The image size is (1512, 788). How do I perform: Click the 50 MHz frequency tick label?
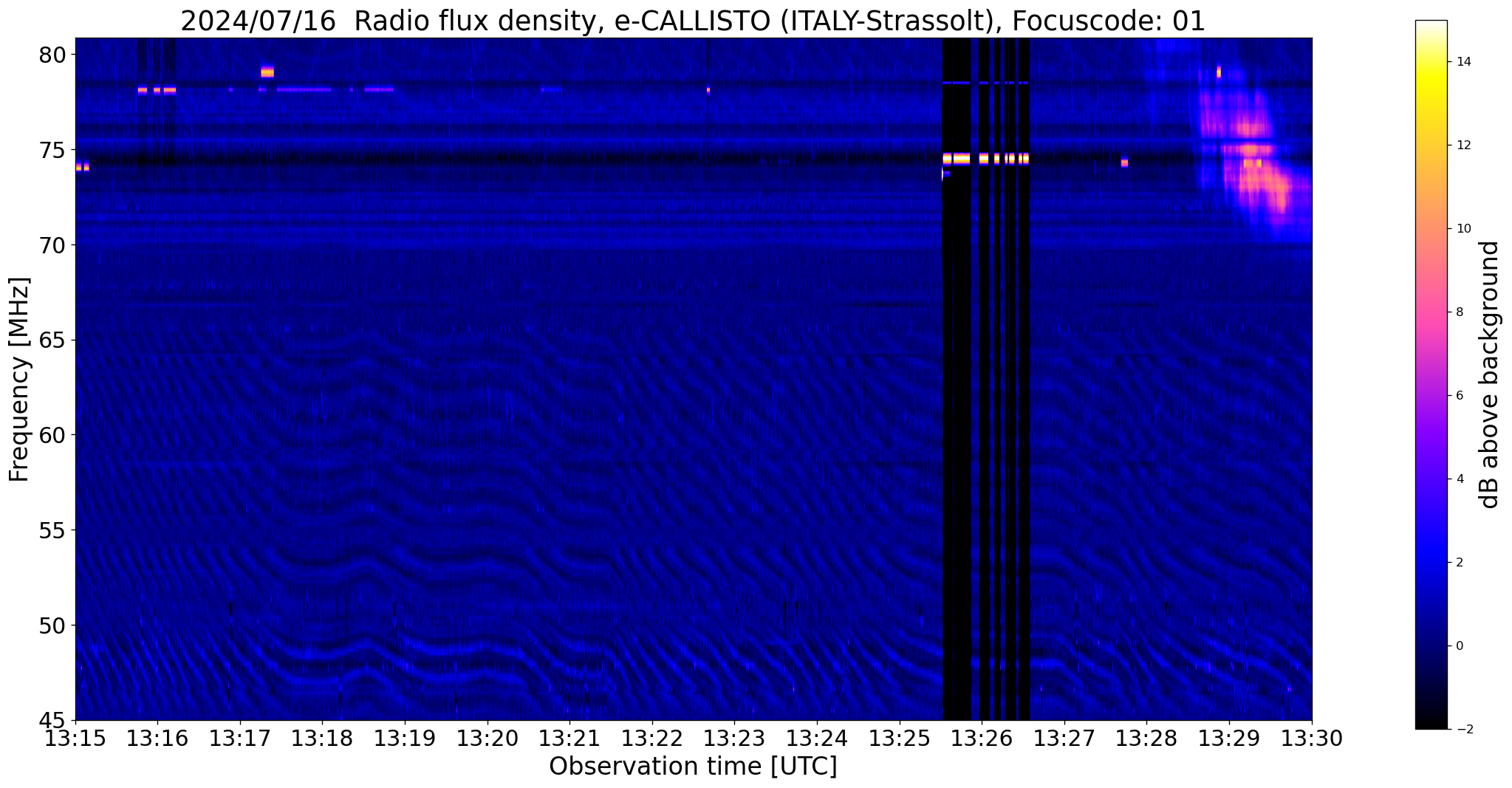pyautogui.click(x=54, y=626)
